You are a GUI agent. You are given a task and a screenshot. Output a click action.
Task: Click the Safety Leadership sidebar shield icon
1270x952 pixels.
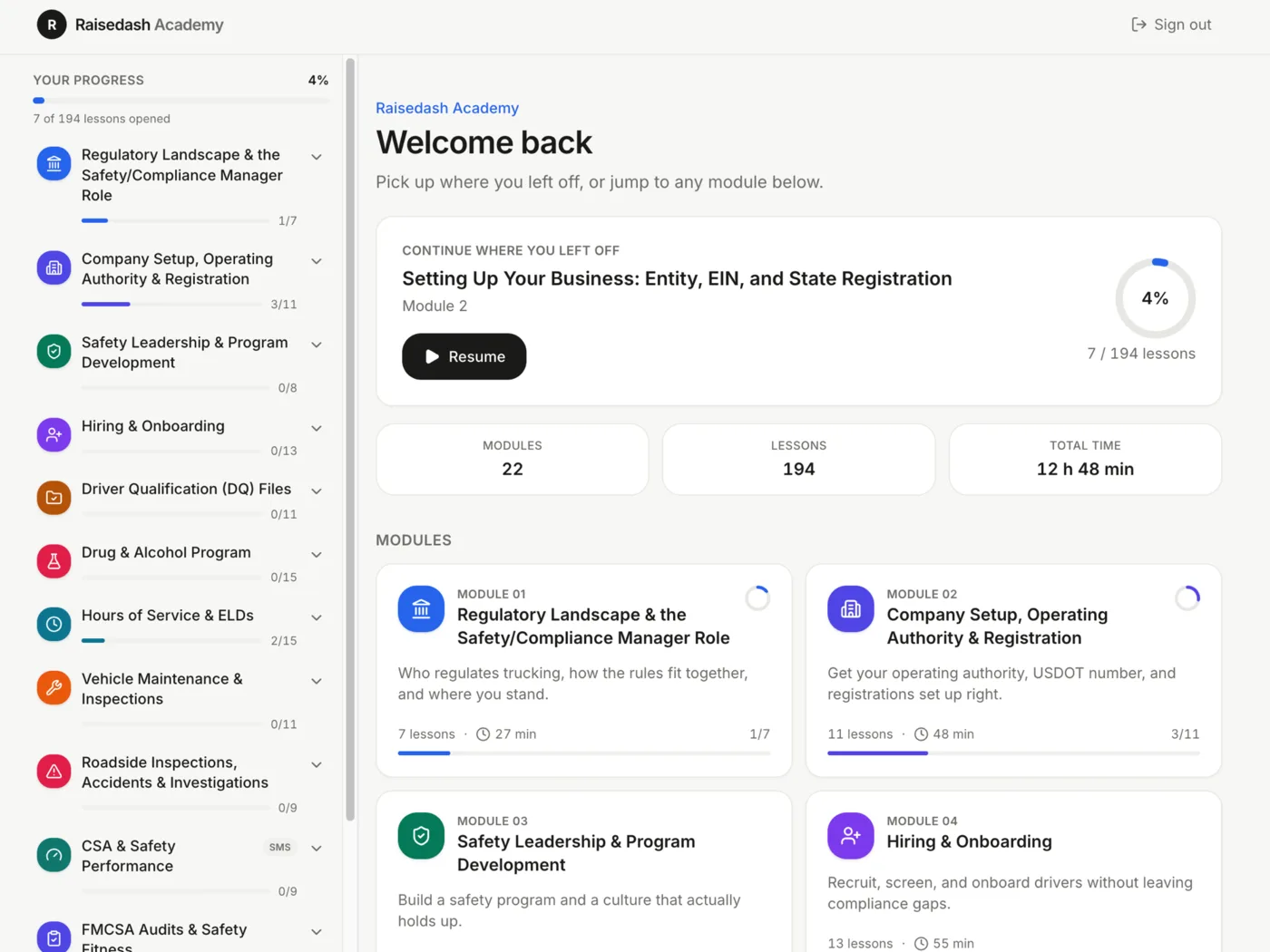point(54,352)
